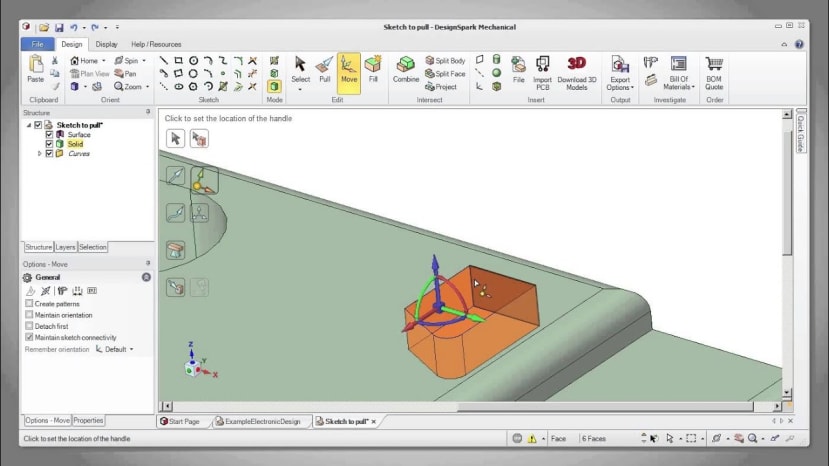The image size is (829, 466).
Task: Click the Open folder icon
Action: [44, 28]
